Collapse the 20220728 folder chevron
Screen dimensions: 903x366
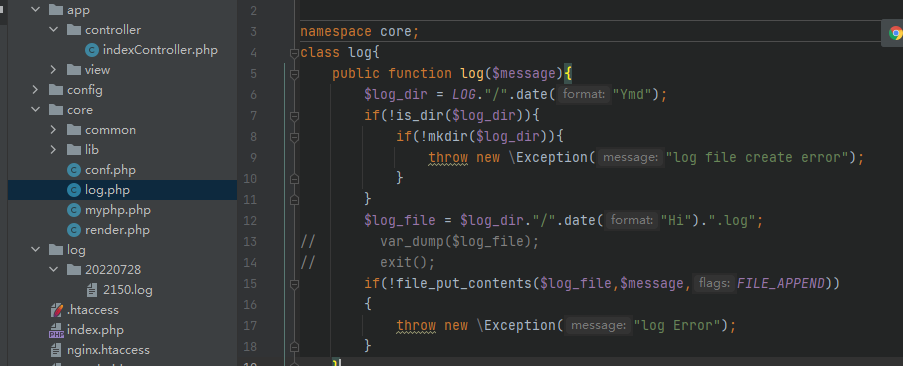54,270
